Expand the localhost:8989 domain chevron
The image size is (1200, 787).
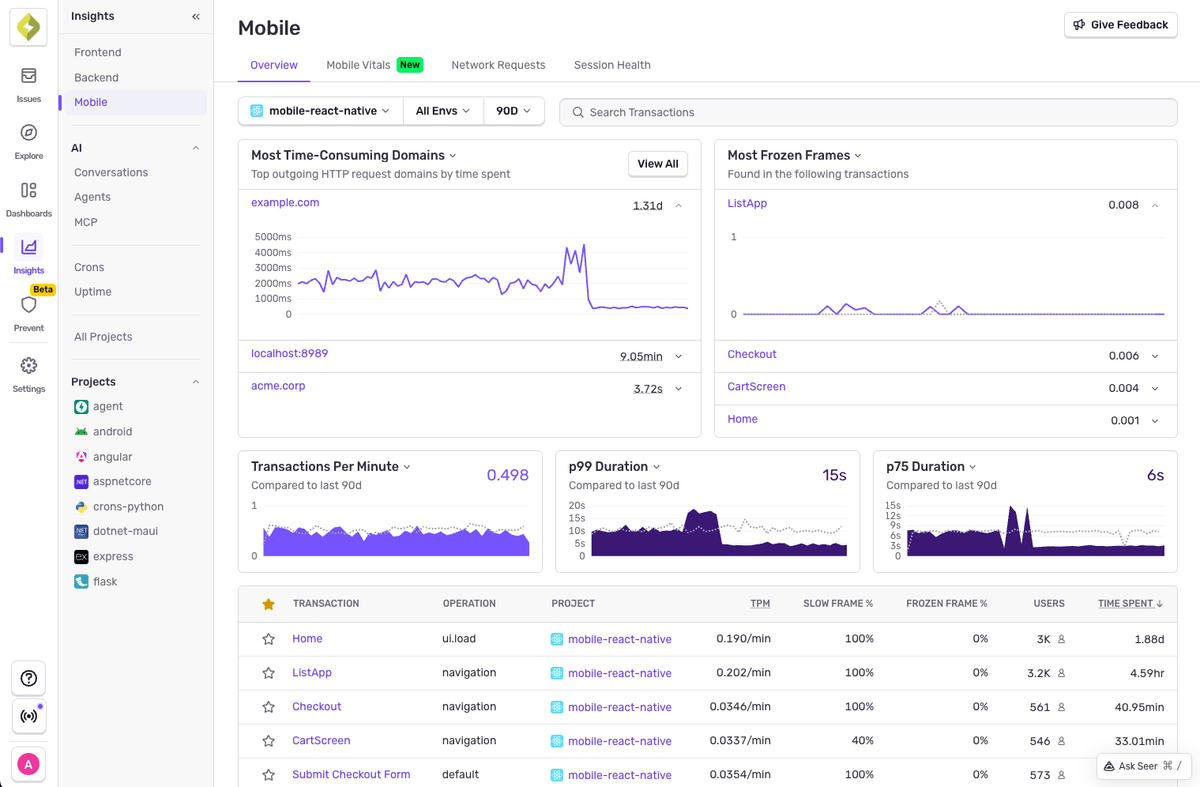click(x=677, y=356)
